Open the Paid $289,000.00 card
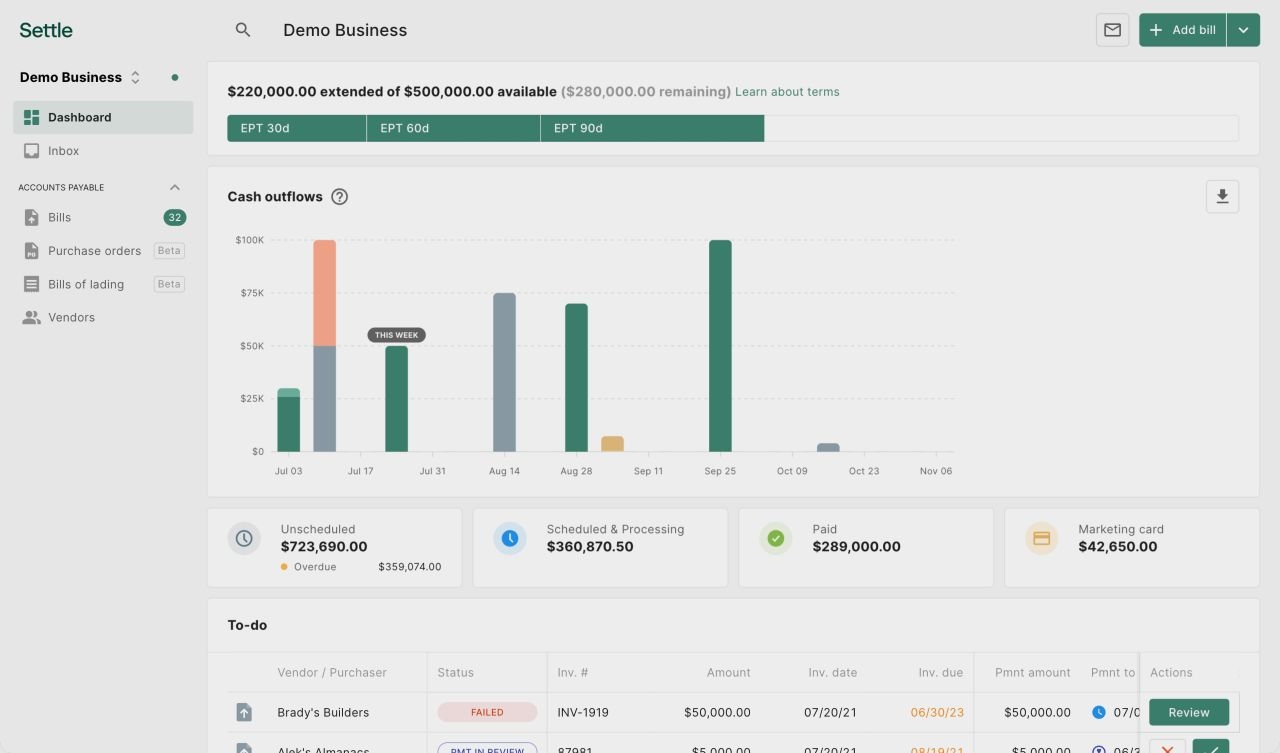 866,547
